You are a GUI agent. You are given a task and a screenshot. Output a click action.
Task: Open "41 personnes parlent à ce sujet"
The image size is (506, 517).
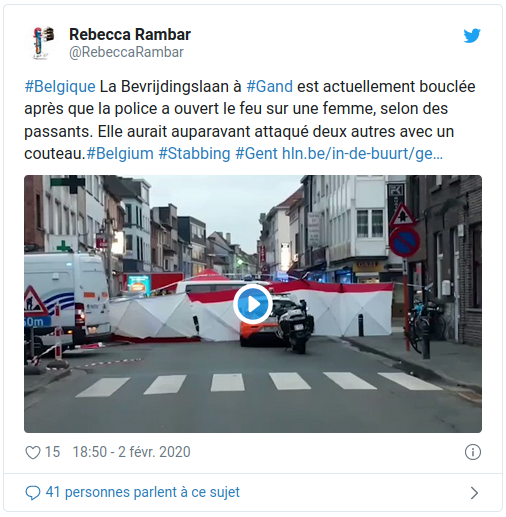[143, 492]
